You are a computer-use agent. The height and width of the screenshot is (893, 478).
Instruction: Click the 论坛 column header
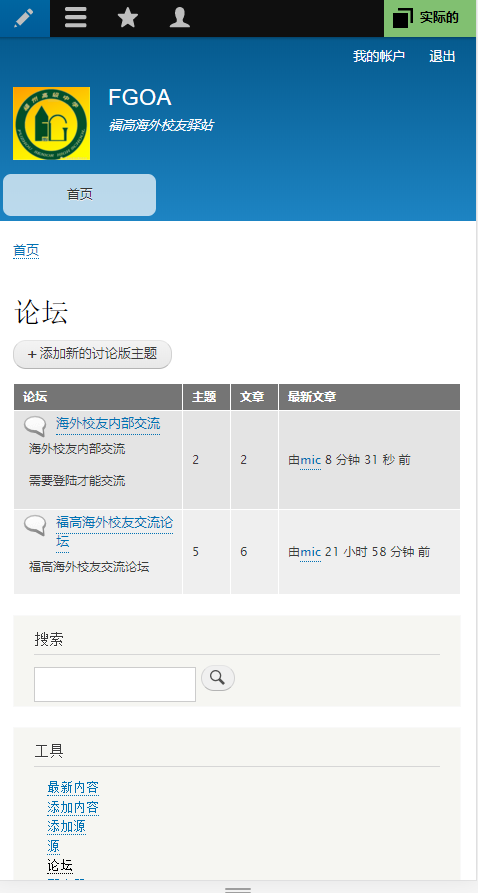(98, 397)
